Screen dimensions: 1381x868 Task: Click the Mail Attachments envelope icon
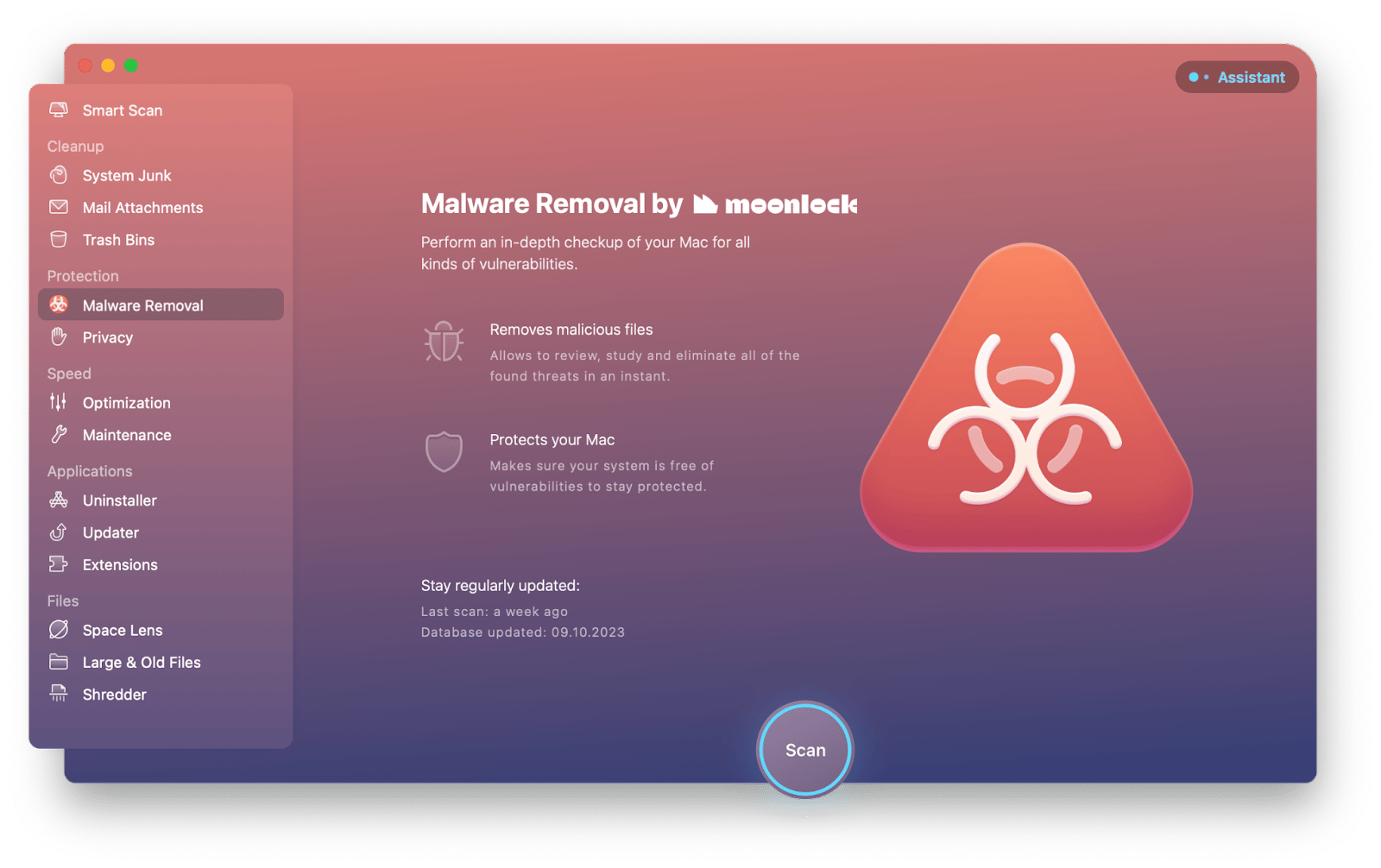coord(59,207)
